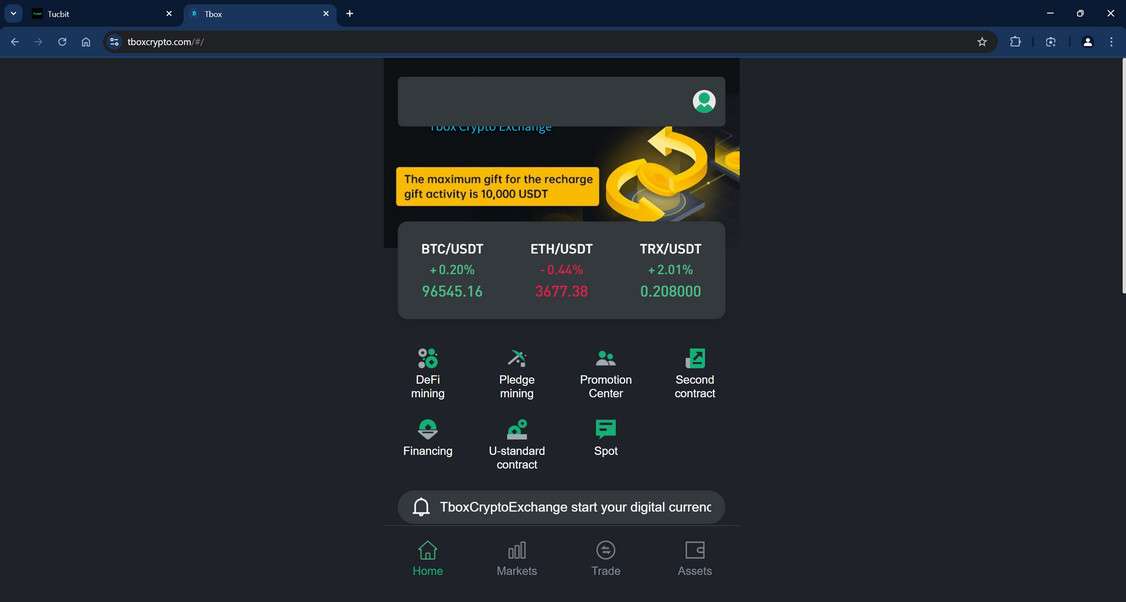The width and height of the screenshot is (1126, 602).
Task: Open browser profile menu
Action: 1087,42
